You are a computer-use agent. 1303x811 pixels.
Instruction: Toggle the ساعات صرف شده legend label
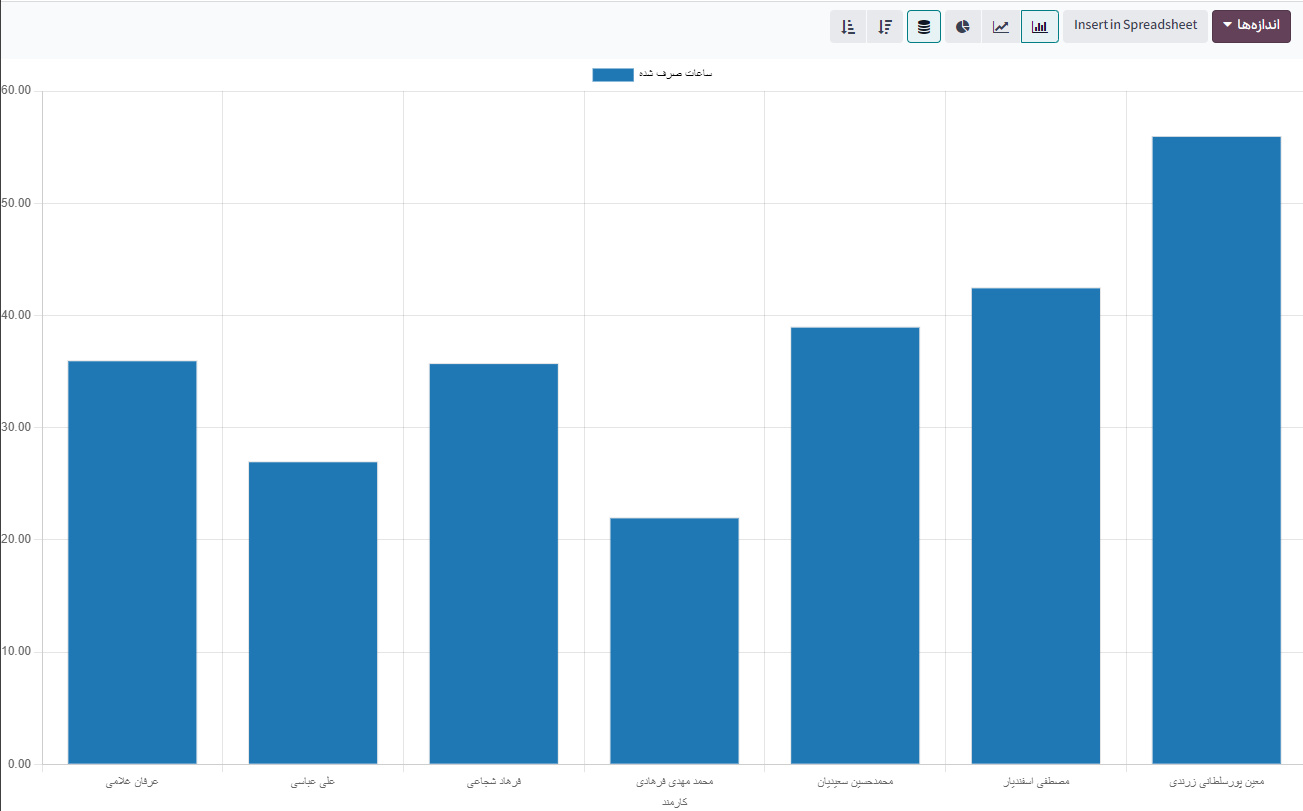click(675, 75)
